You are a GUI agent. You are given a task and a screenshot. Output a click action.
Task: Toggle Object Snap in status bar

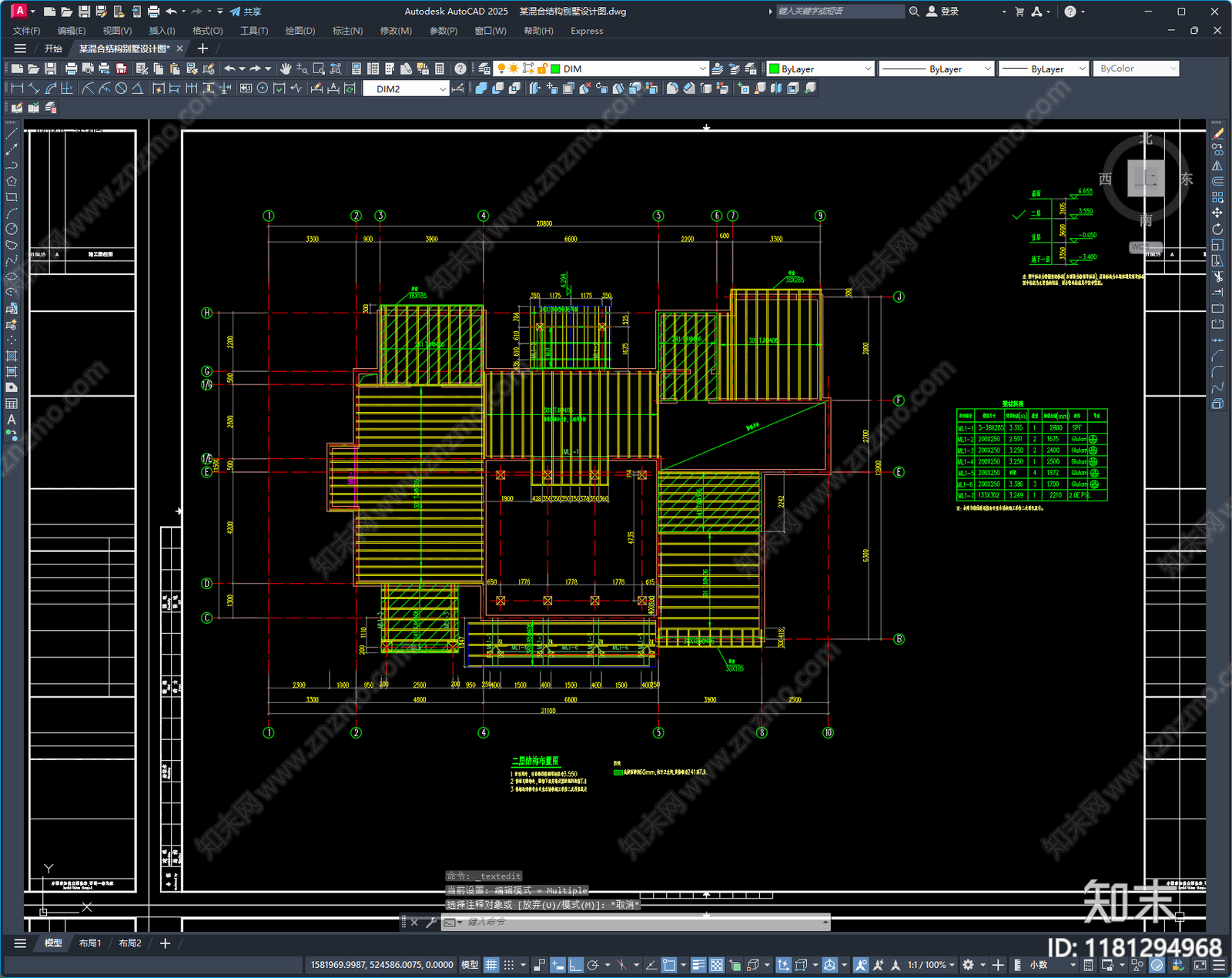pyautogui.click(x=669, y=965)
